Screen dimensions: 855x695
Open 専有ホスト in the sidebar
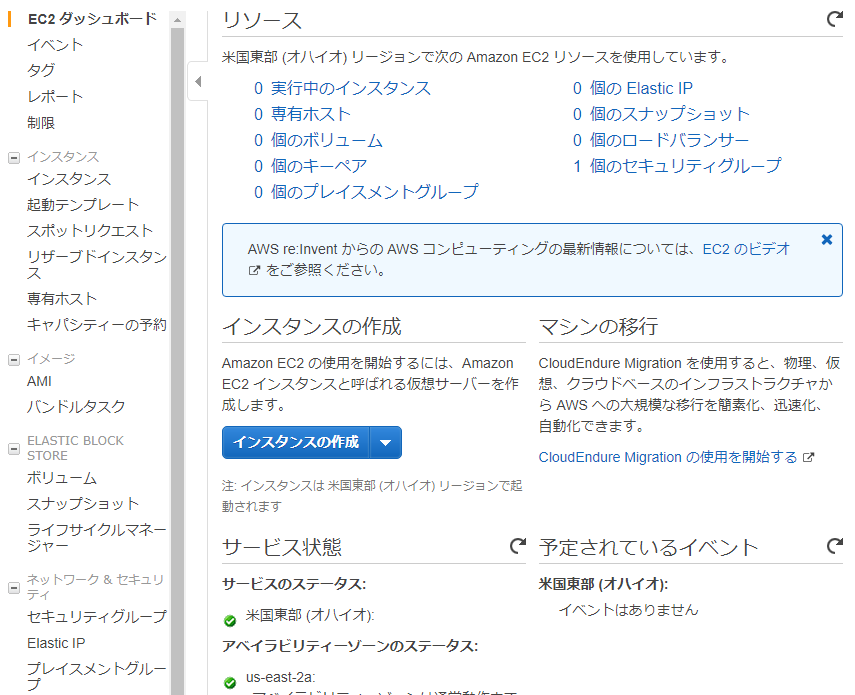(x=62, y=299)
